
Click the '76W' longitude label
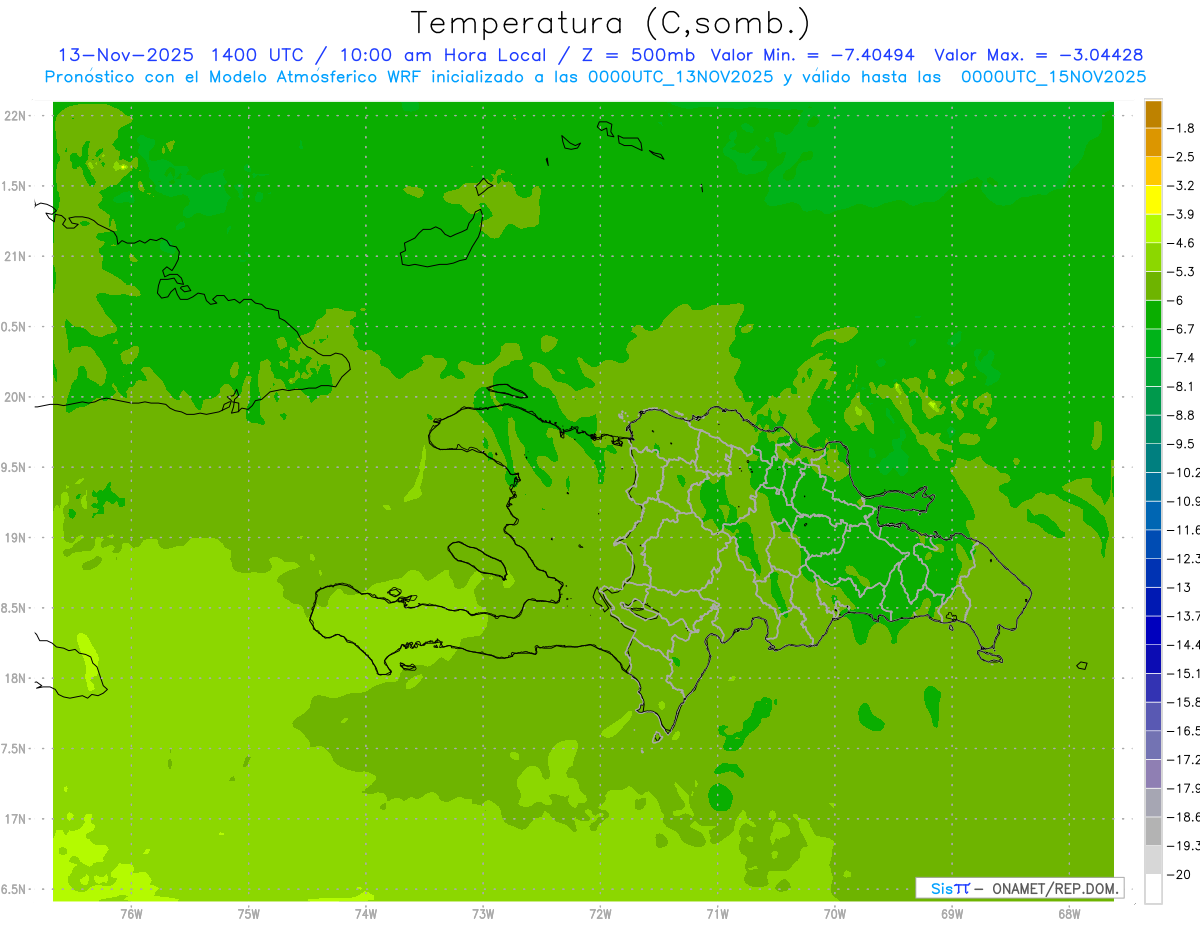[x=131, y=913]
